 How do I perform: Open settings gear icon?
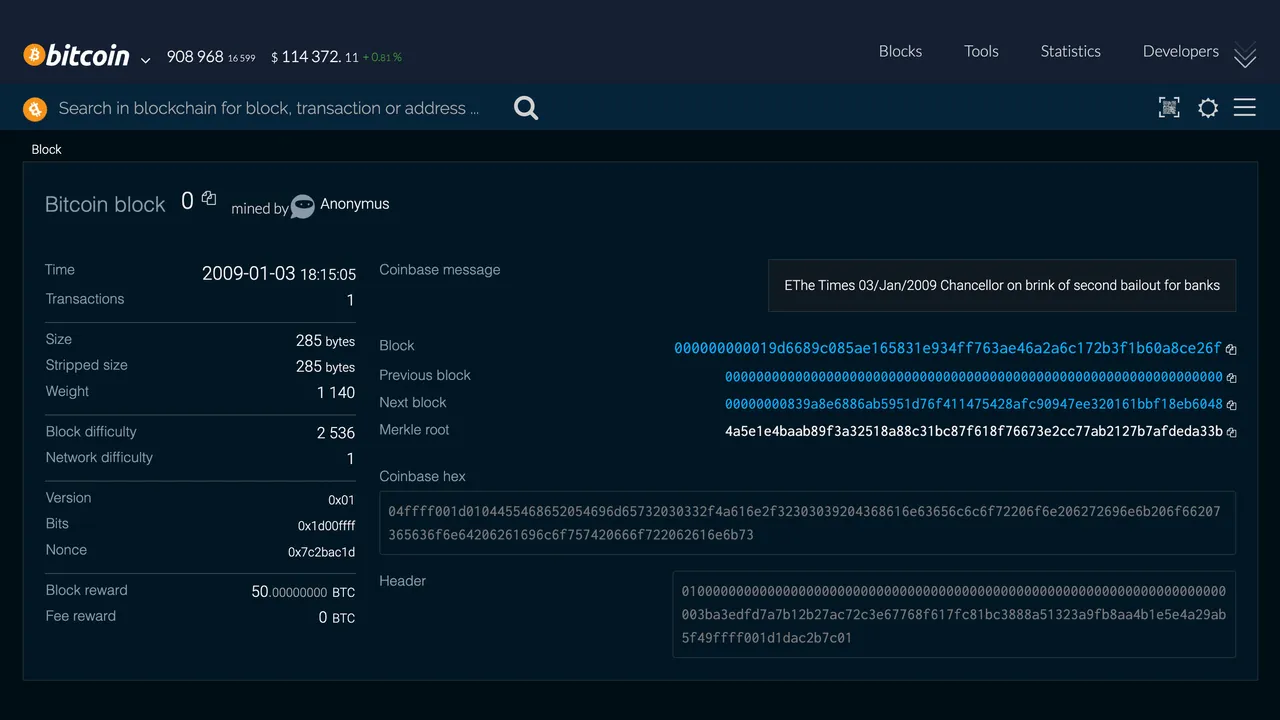pyautogui.click(x=1208, y=108)
